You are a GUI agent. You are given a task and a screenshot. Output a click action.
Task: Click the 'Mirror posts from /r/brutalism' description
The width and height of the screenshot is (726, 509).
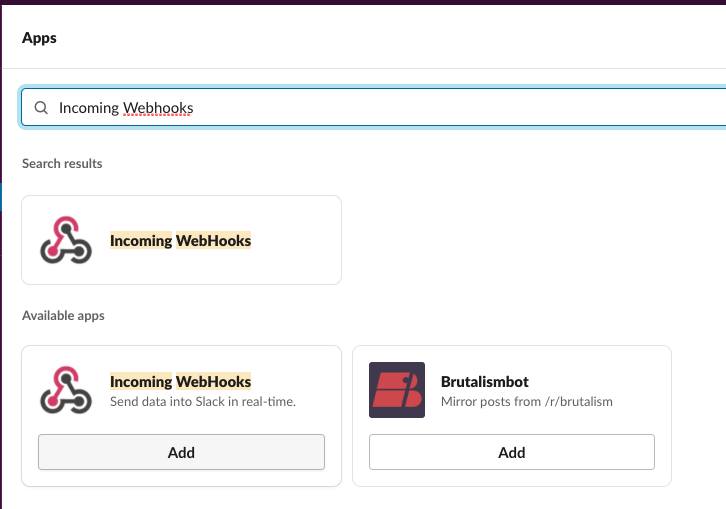526,402
